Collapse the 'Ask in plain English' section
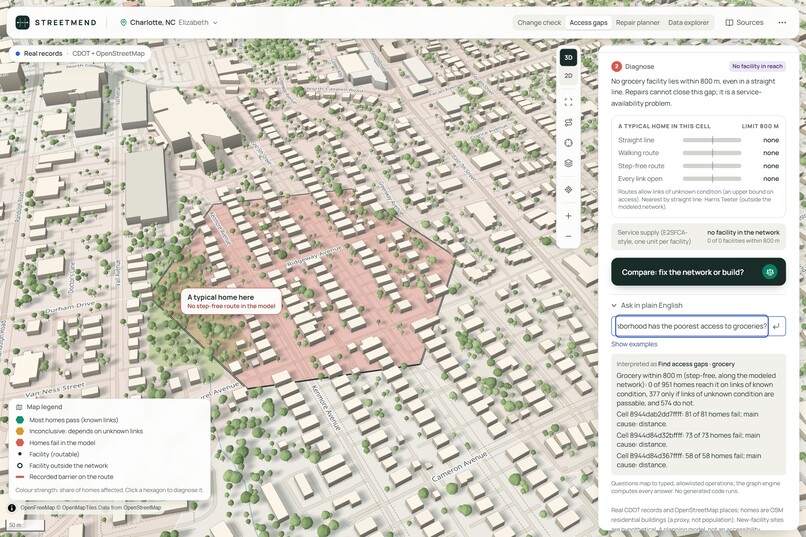Screen dimensions: 806x537 pyautogui.click(x=647, y=305)
